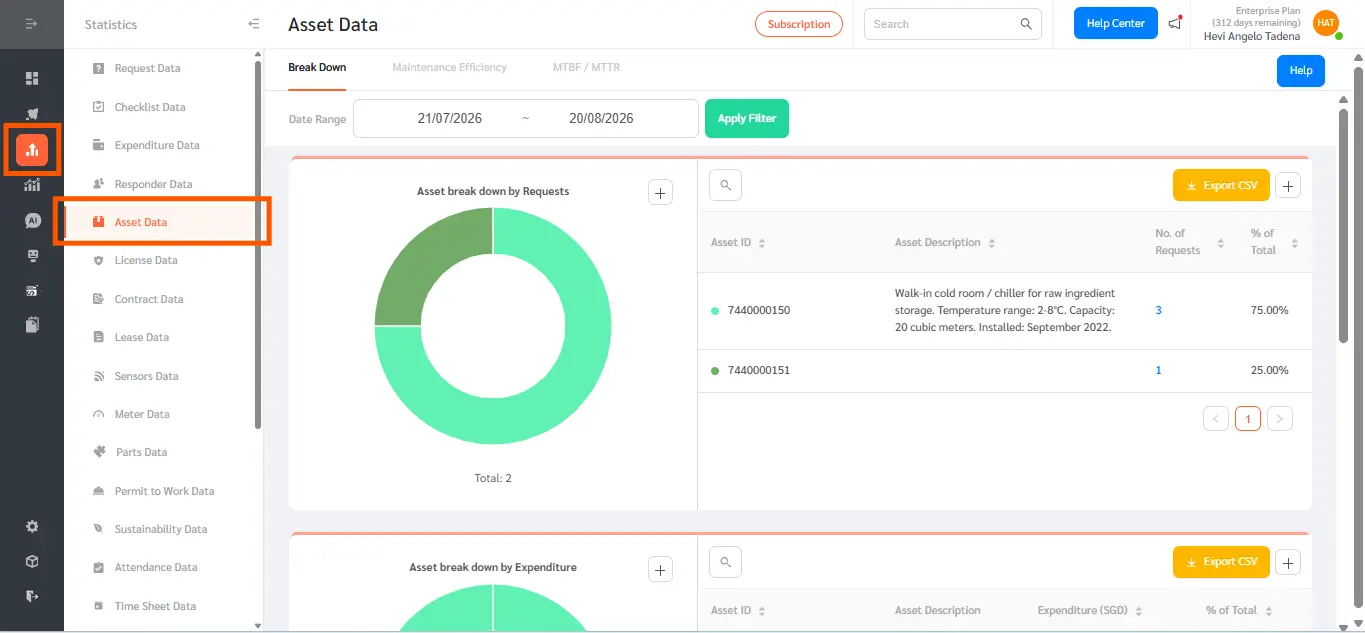Open the rocket icon in the rail

32,114
